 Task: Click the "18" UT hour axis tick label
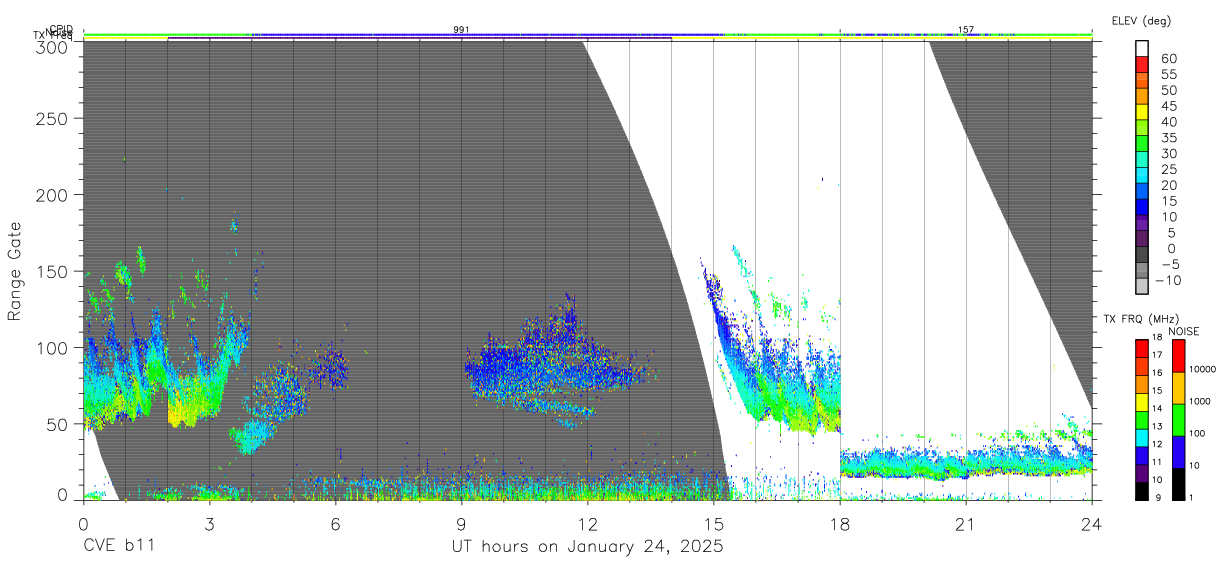[840, 523]
